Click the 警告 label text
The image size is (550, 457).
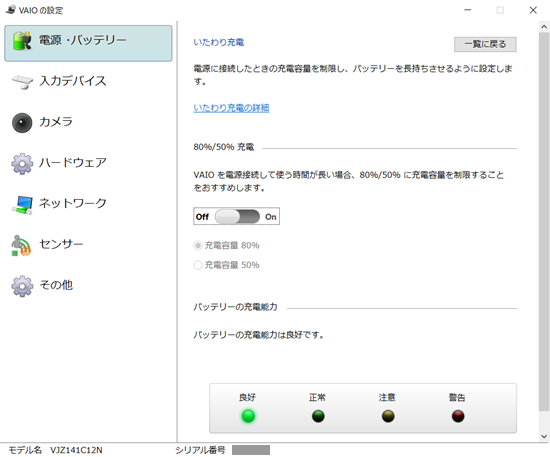pyautogui.click(x=457, y=398)
